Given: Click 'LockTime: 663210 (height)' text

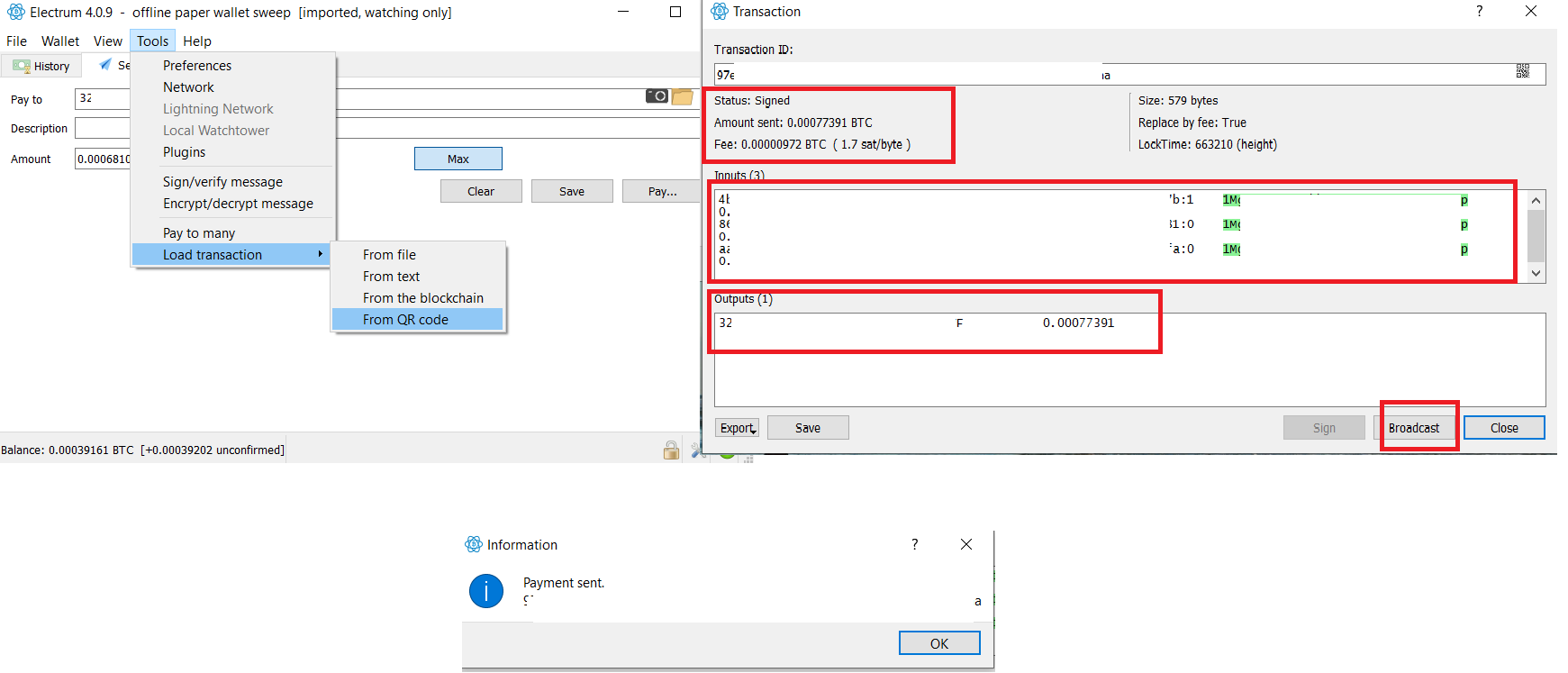Looking at the screenshot, I should [x=1208, y=144].
